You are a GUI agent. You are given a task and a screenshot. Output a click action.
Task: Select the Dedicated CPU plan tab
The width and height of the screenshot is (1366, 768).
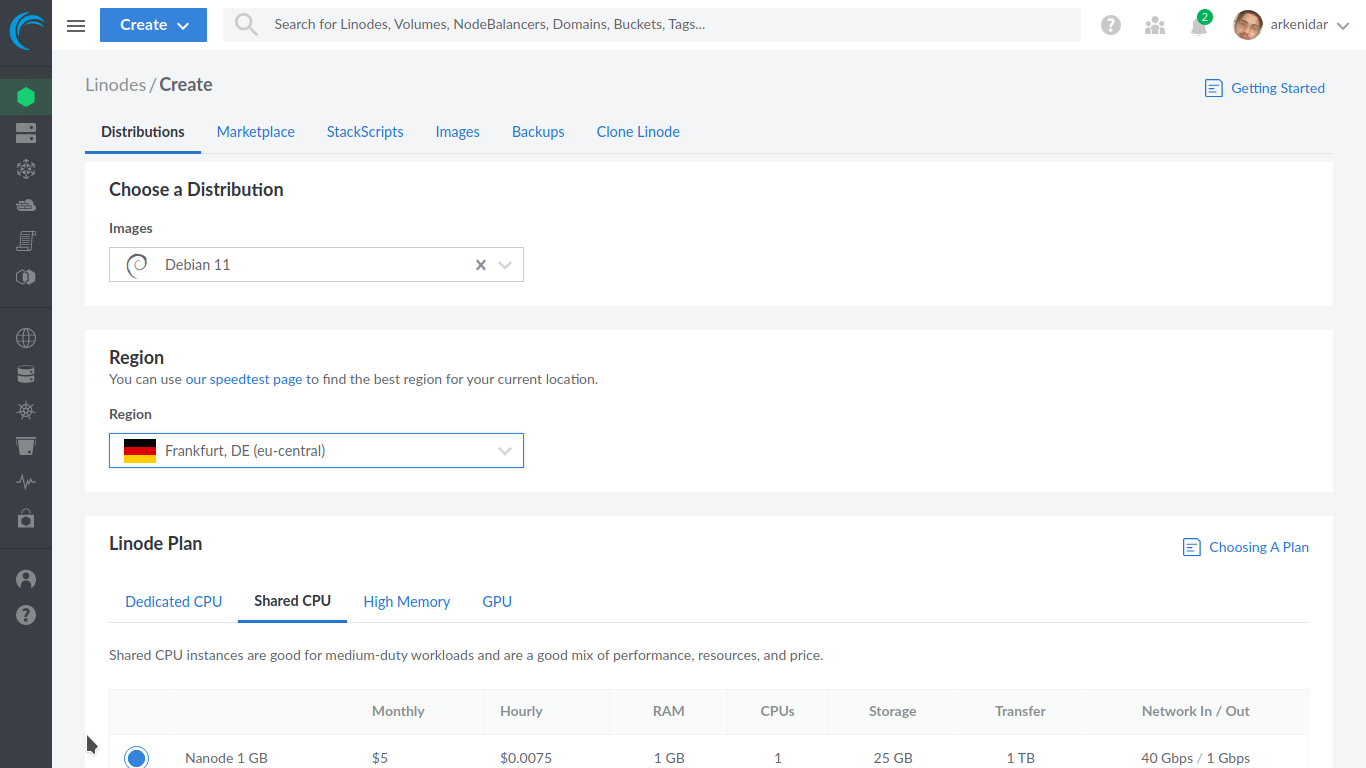click(174, 602)
